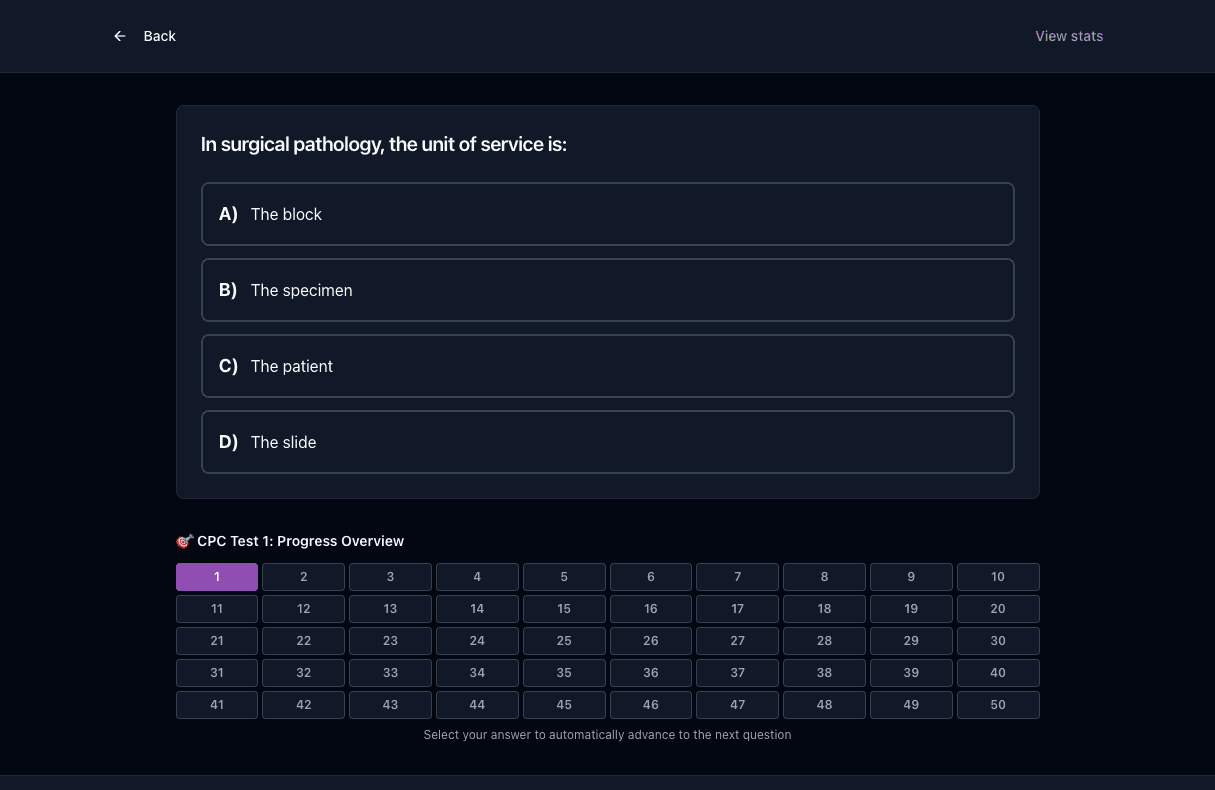Open question 30

(998, 641)
